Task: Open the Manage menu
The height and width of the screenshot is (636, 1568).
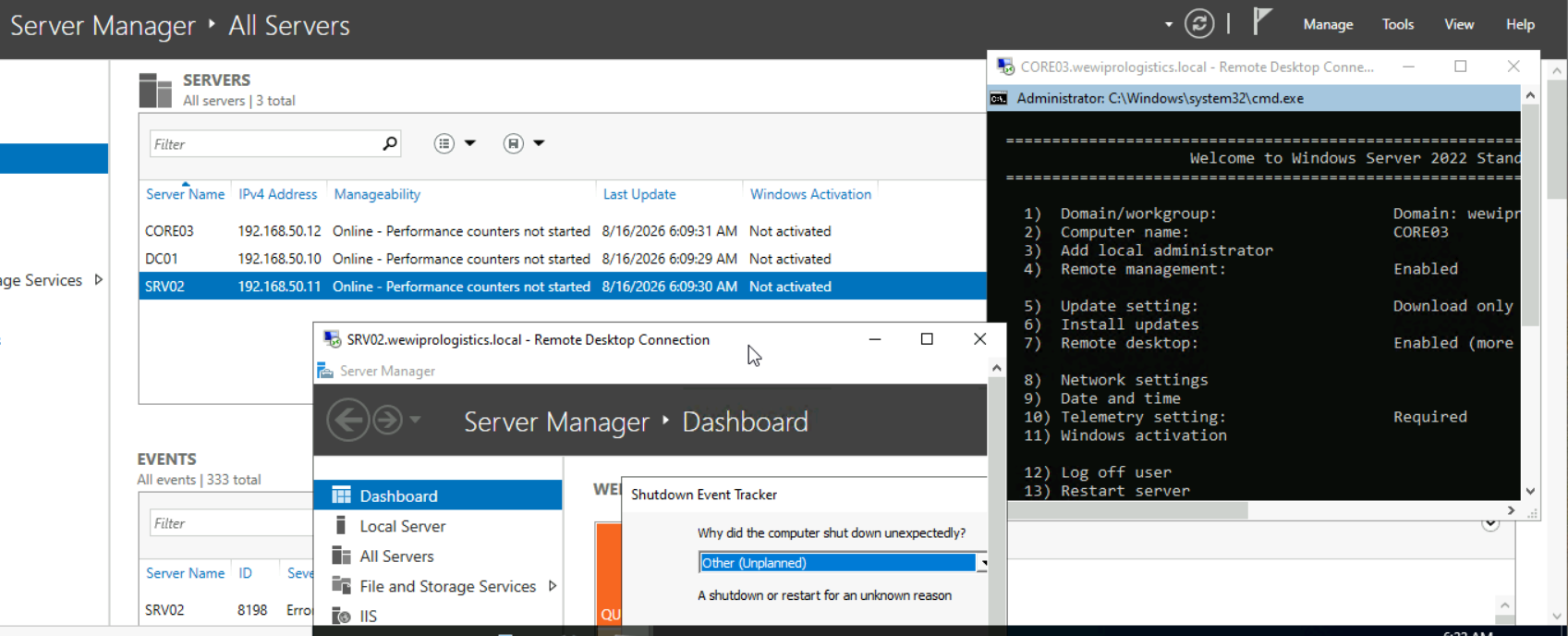Action: (x=1328, y=24)
